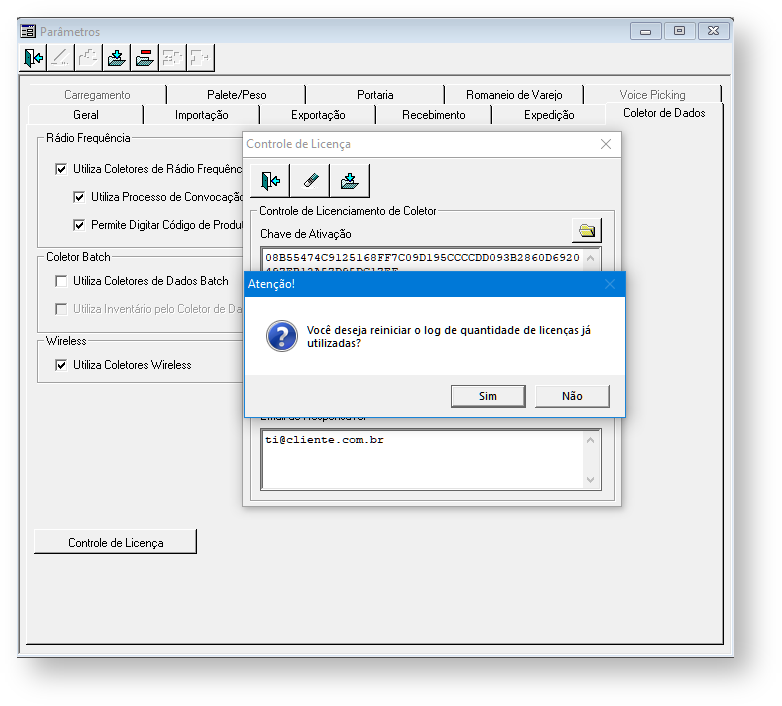The height and width of the screenshot is (706, 782).
Task: Click the exit door icon in Parâmetros toolbar
Action: [x=33, y=58]
